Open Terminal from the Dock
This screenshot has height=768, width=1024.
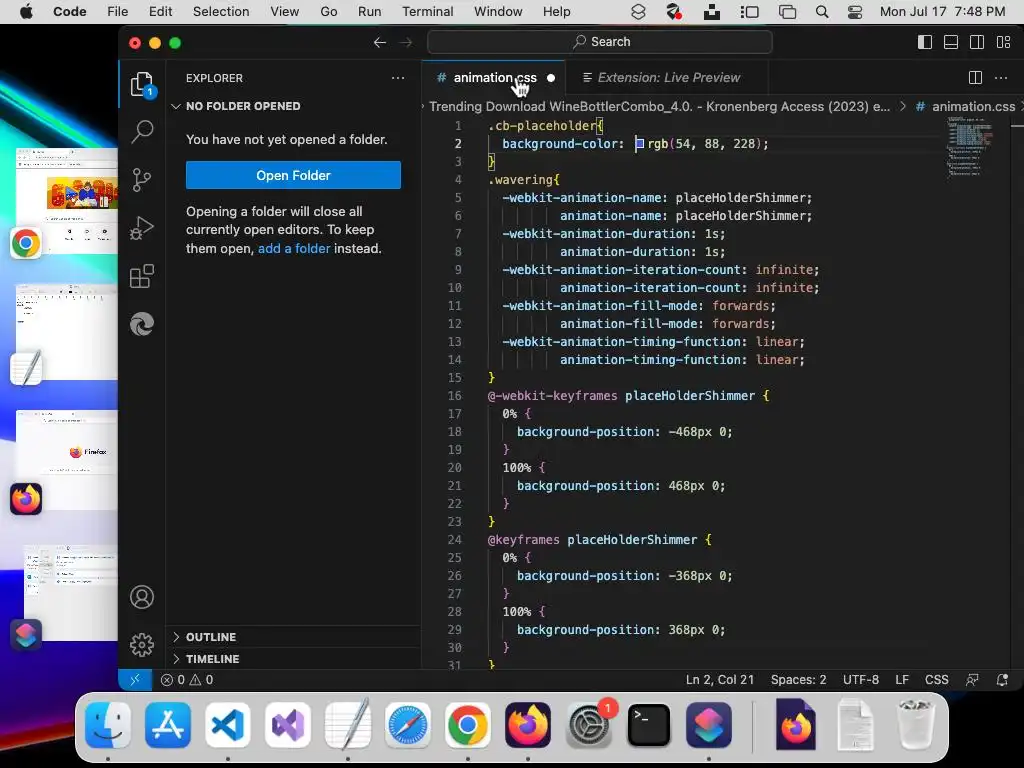click(x=648, y=725)
